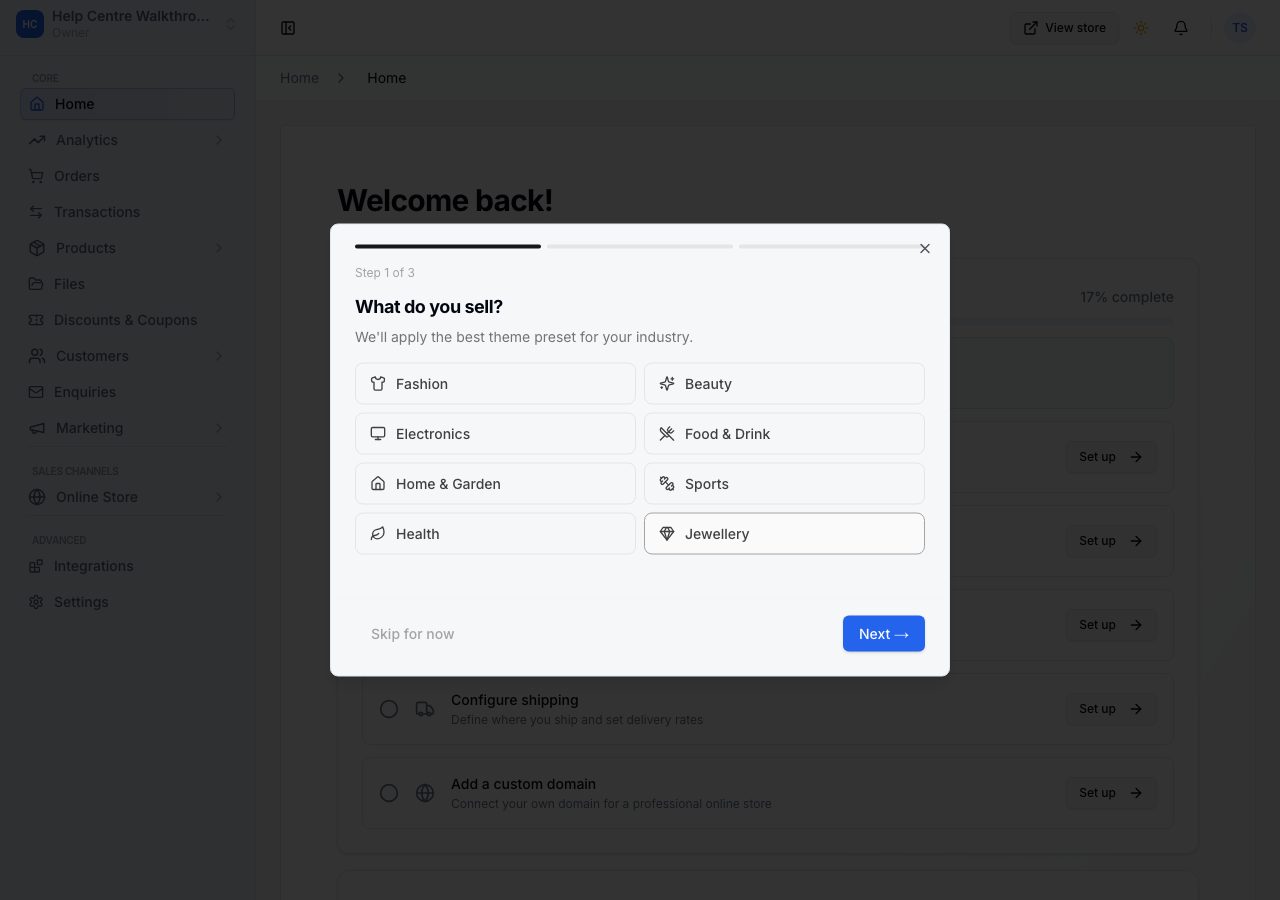Go to Customers section

[127, 356]
